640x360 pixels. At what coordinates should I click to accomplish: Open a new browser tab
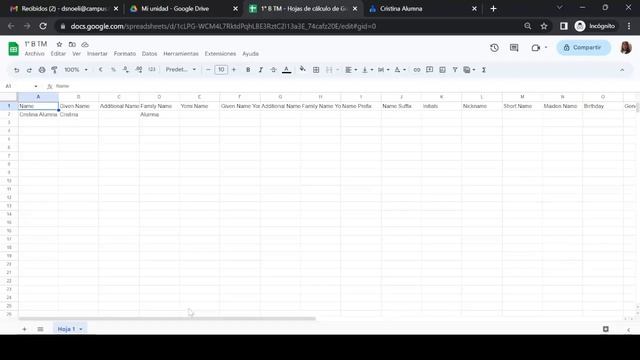click(493, 9)
